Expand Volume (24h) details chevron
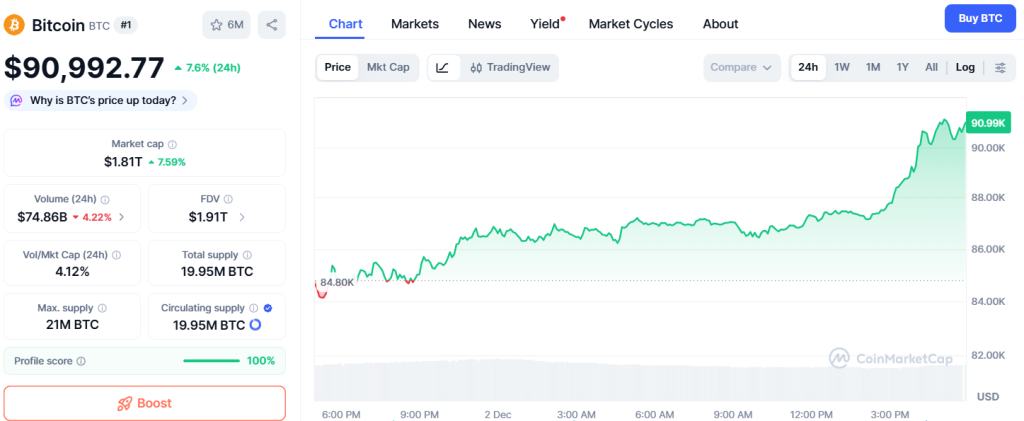The width and height of the screenshot is (1024, 421). coord(122,217)
